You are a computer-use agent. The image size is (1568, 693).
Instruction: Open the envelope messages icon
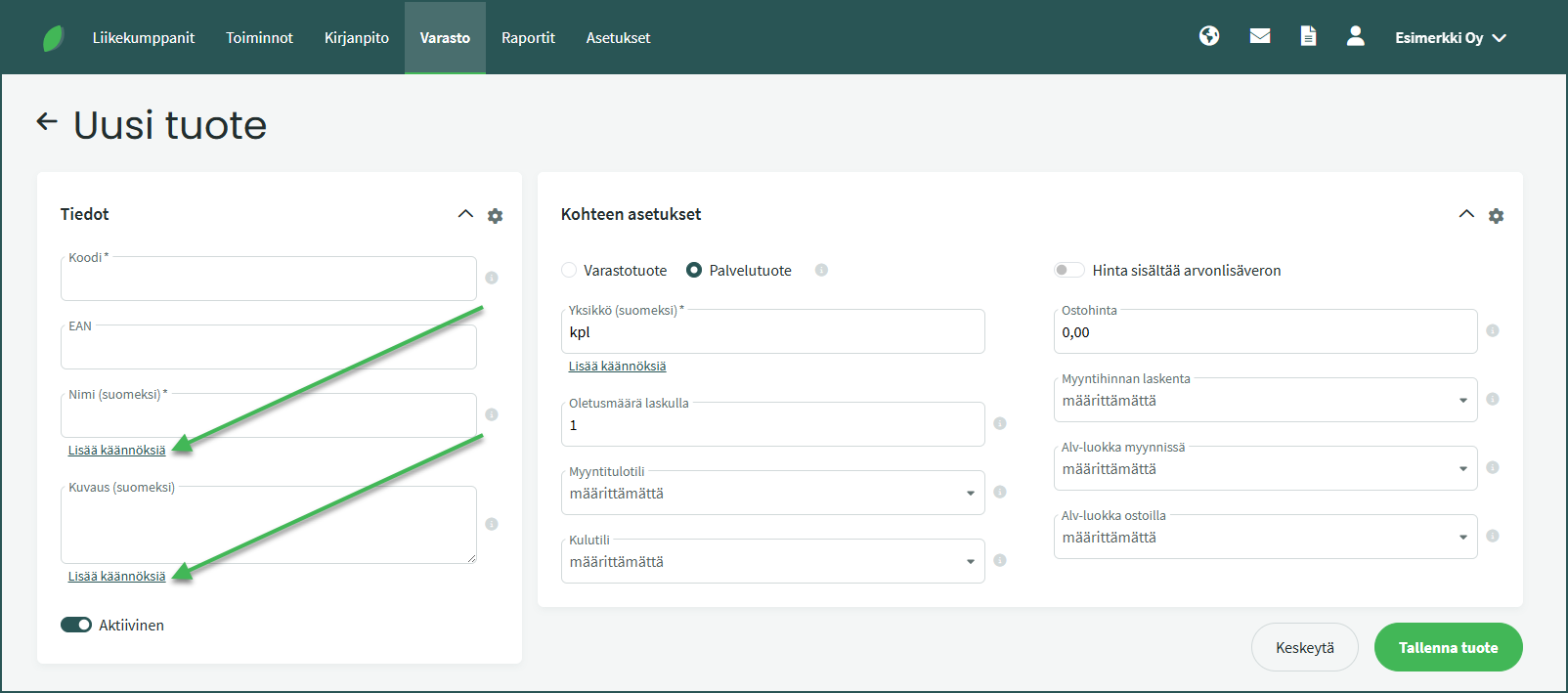pyautogui.click(x=1260, y=36)
